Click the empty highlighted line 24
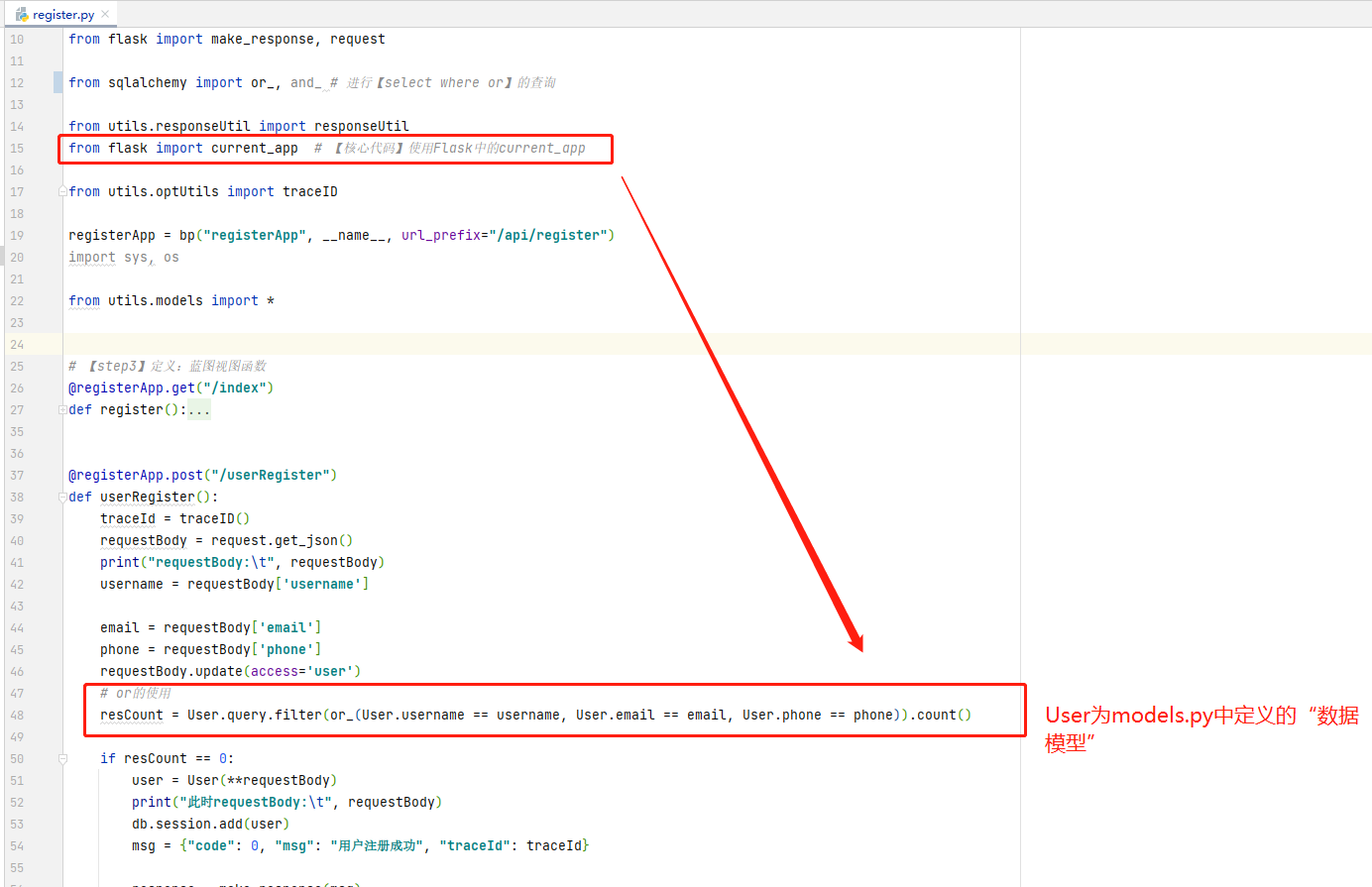 tap(718, 344)
